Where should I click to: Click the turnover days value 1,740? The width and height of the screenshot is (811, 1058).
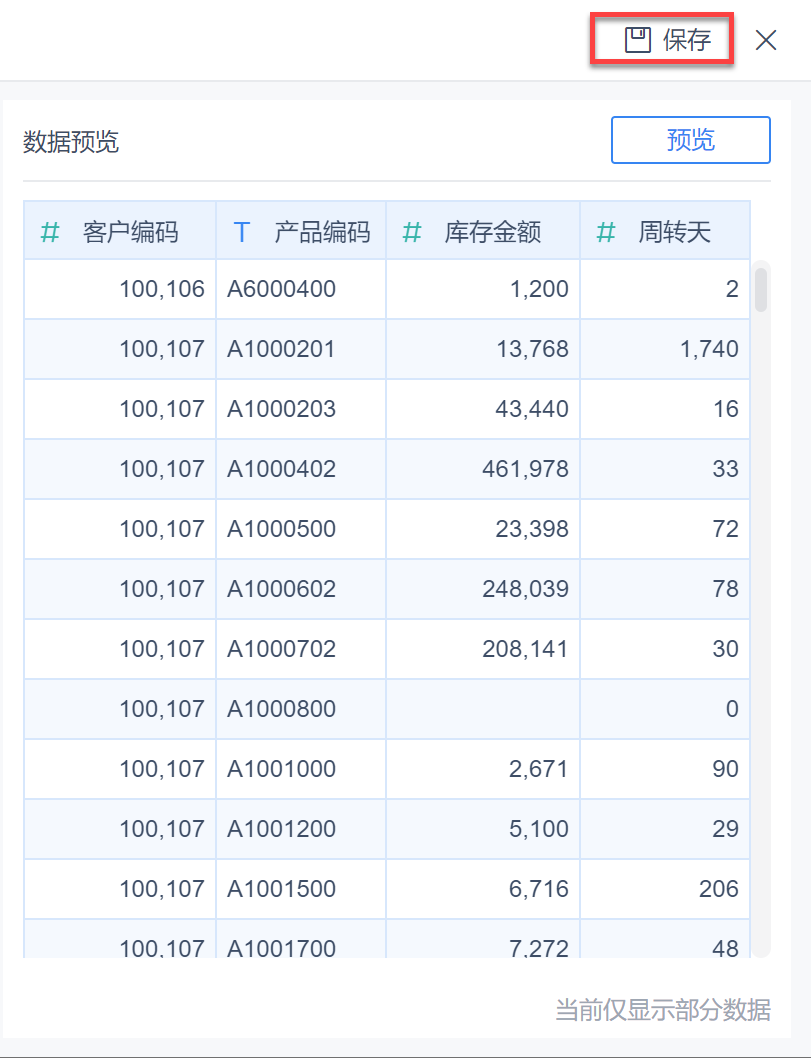pos(665,349)
